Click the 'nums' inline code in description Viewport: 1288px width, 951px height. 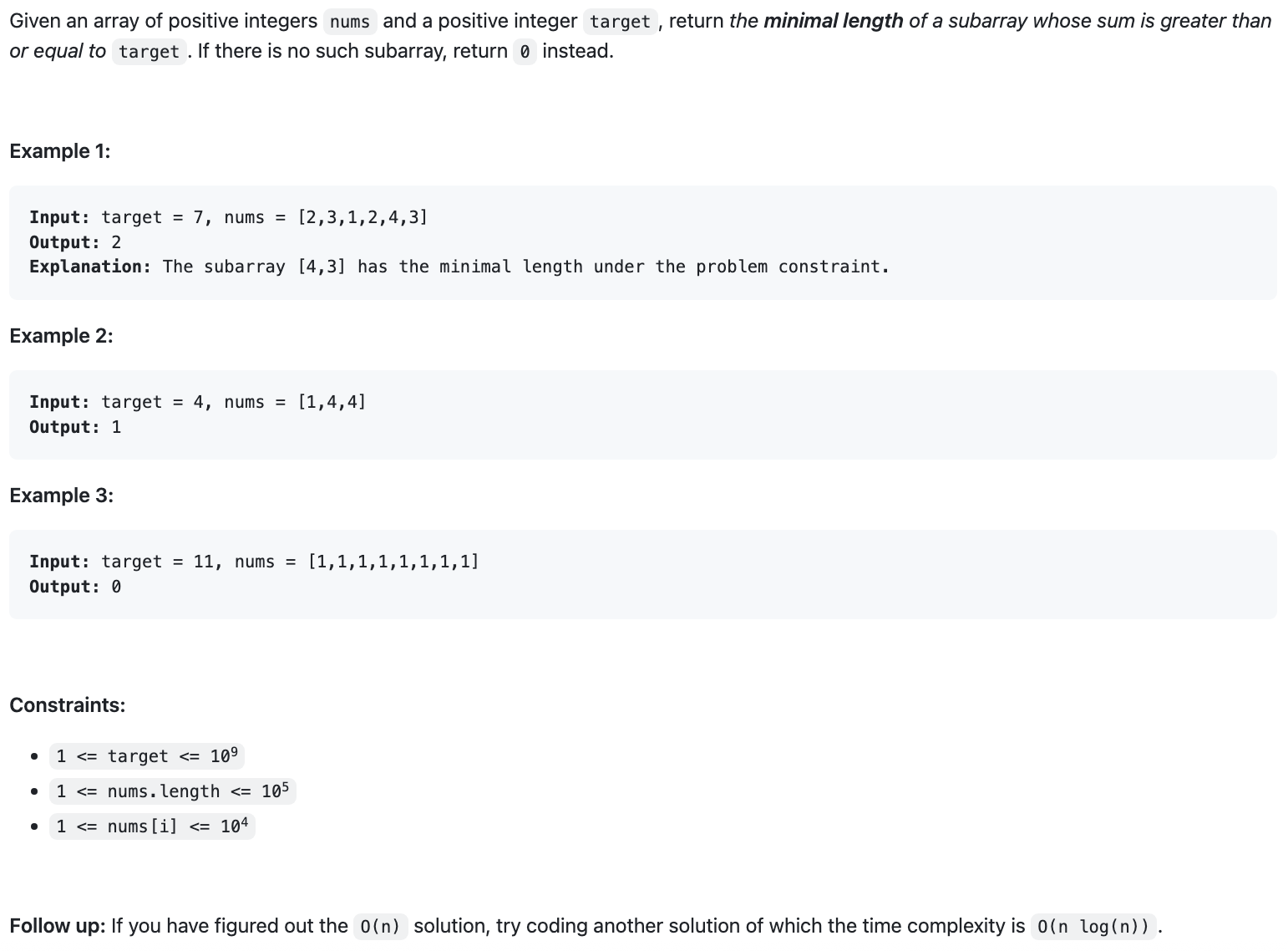(x=349, y=22)
